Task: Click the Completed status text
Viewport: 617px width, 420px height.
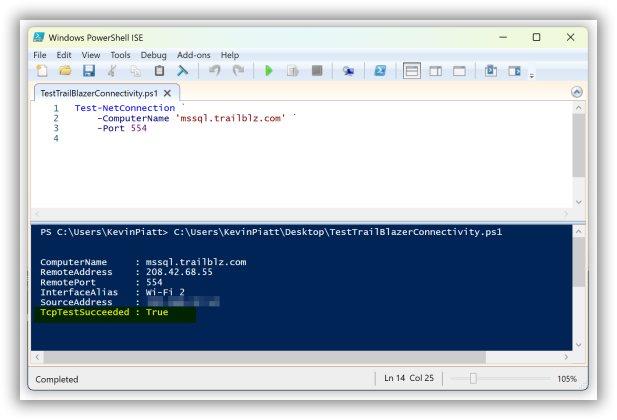Action: pyautogui.click(x=57, y=379)
